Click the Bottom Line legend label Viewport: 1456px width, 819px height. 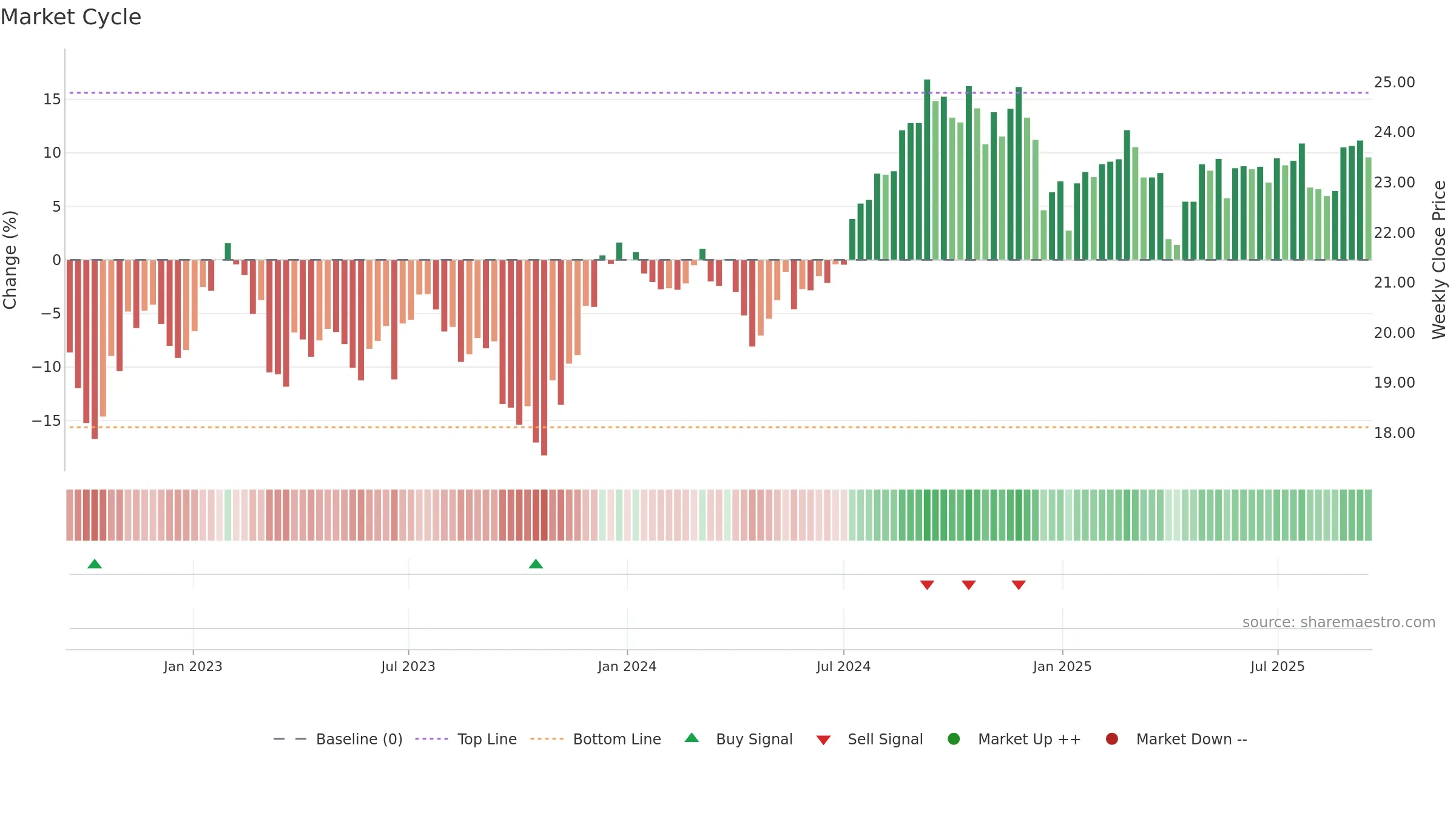(x=617, y=739)
